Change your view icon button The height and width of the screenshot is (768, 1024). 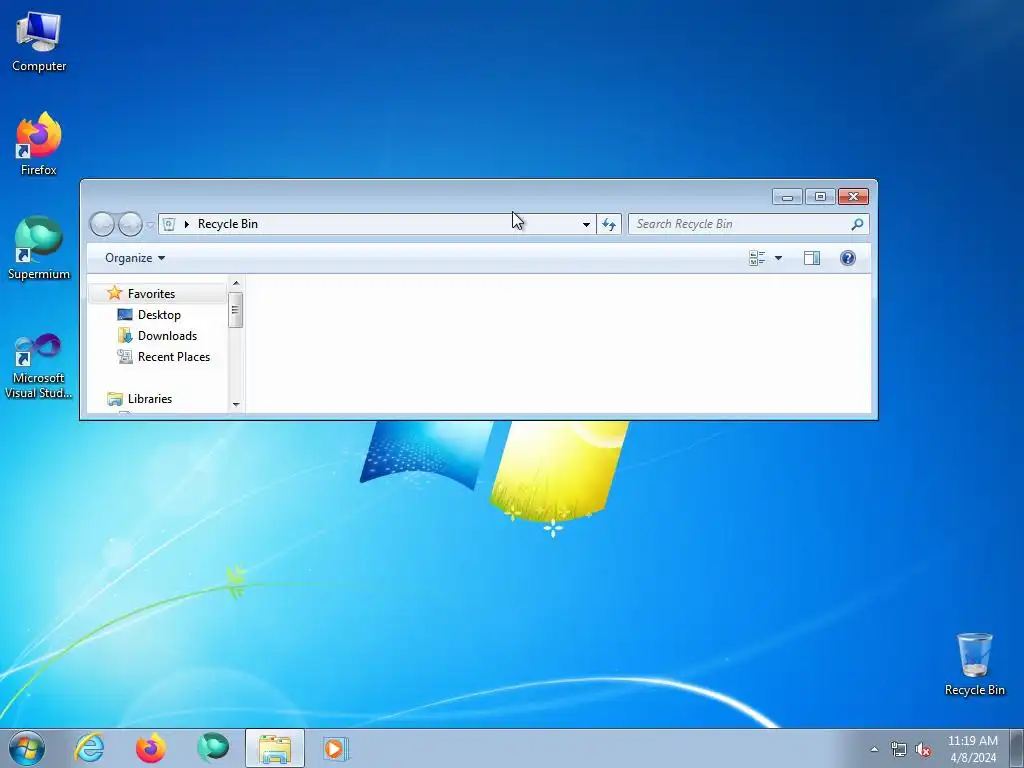tap(757, 258)
